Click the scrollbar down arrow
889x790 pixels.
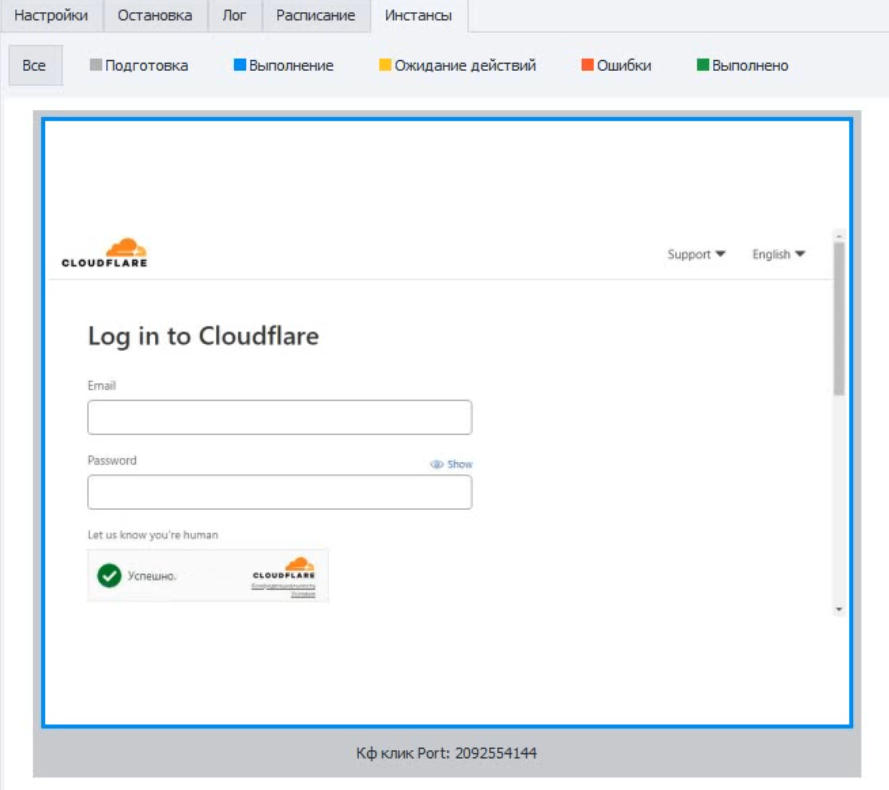tap(839, 610)
